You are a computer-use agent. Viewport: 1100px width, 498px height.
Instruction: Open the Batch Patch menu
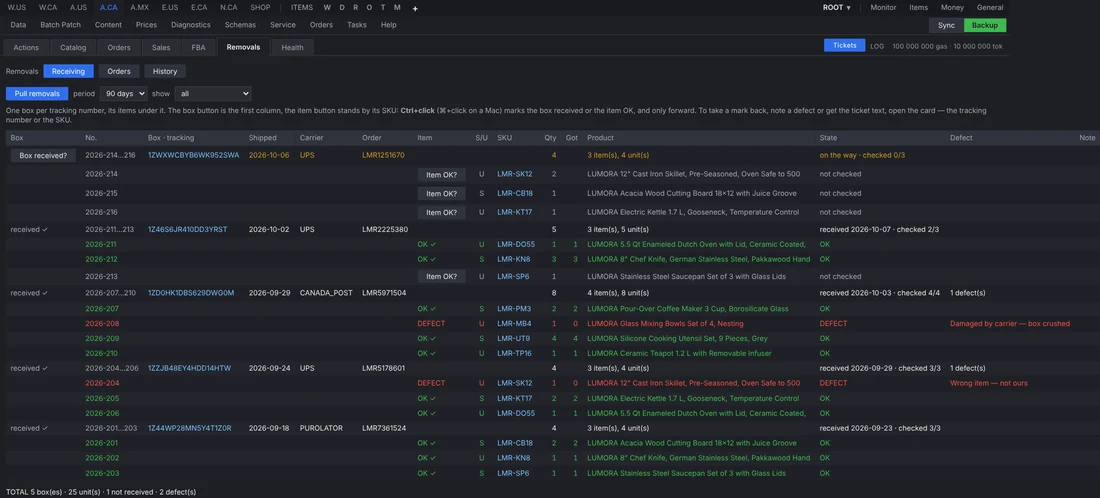[x=60, y=25]
